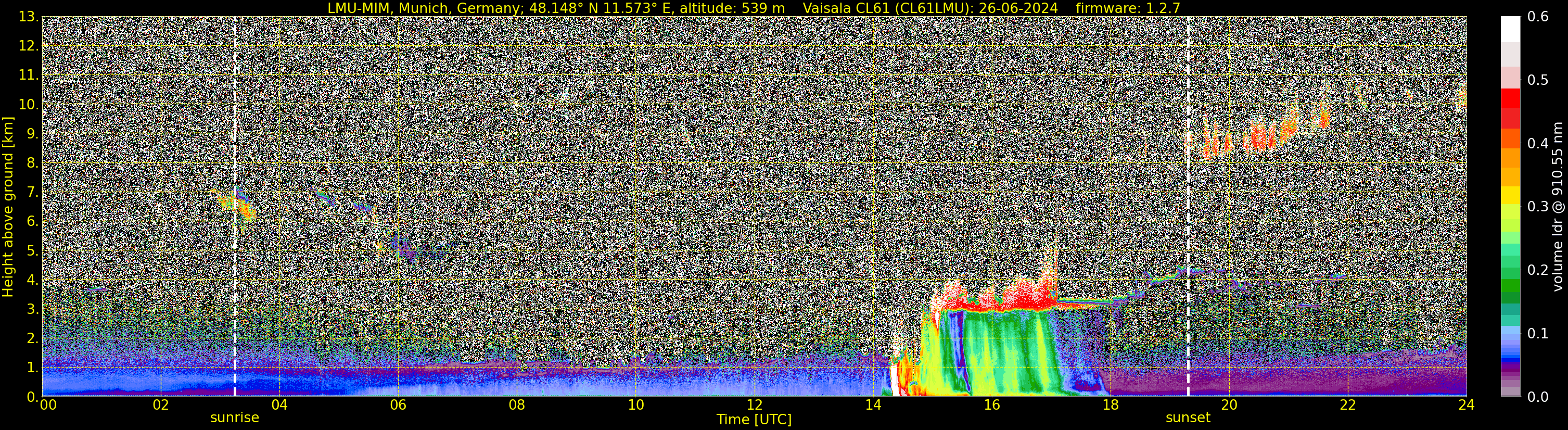Click the '0.0' tick label on the colorbar
This screenshot has height=430, width=1568.
[x=1538, y=397]
